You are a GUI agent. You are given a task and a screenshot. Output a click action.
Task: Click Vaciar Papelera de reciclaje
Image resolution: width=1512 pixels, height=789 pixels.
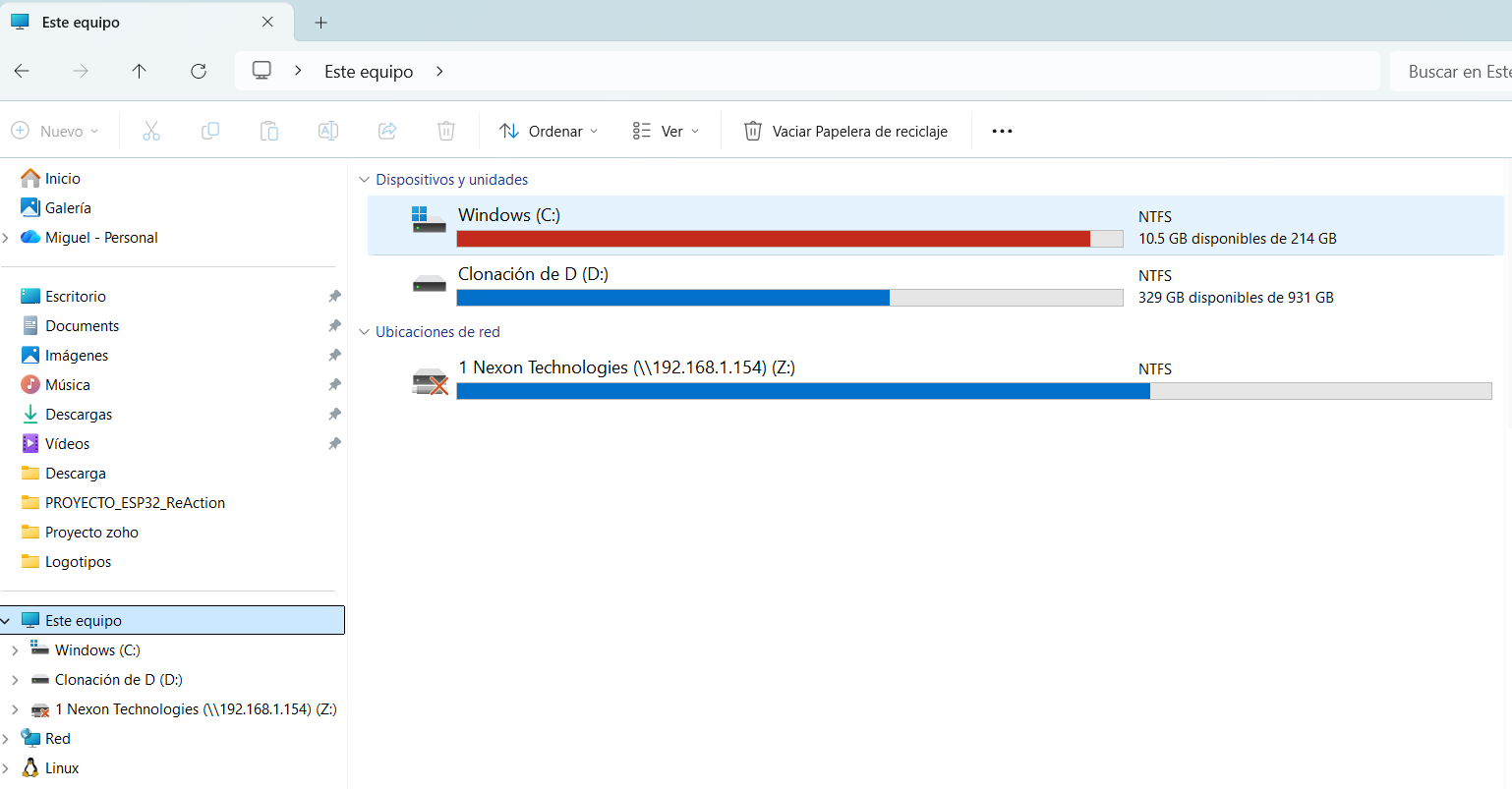click(845, 131)
